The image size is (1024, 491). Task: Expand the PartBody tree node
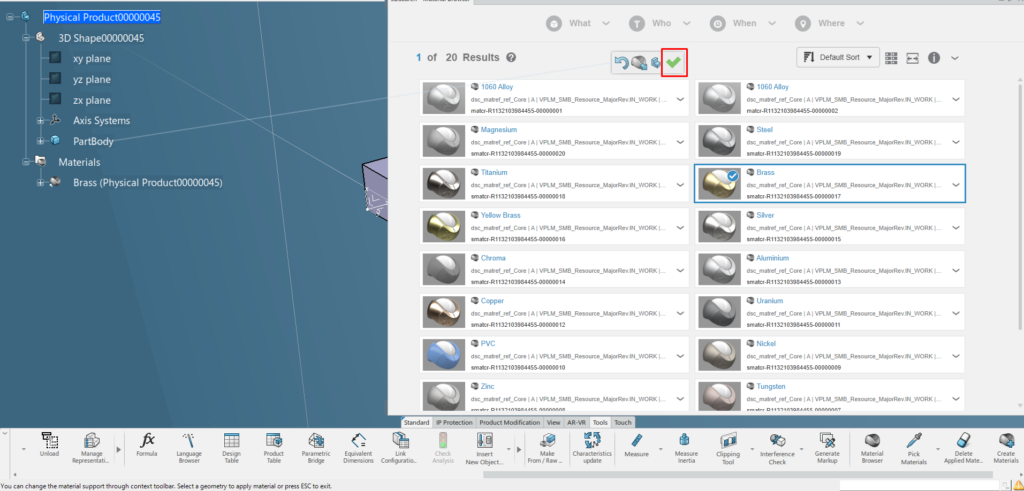[x=40, y=141]
